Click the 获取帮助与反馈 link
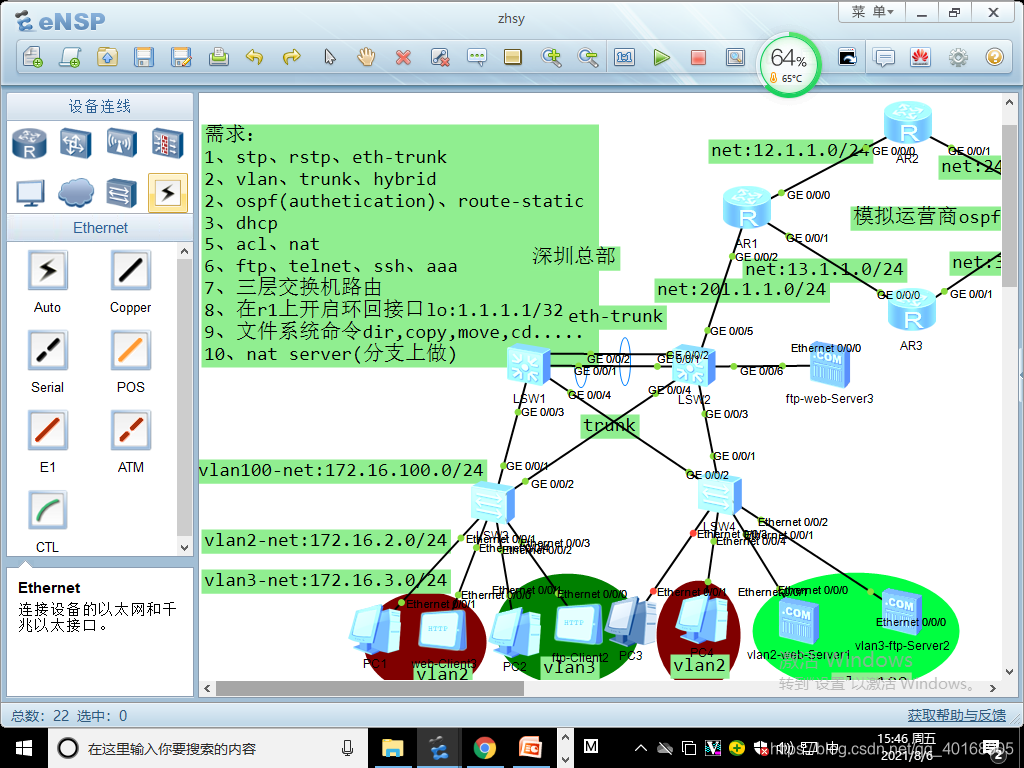 pyautogui.click(x=956, y=715)
